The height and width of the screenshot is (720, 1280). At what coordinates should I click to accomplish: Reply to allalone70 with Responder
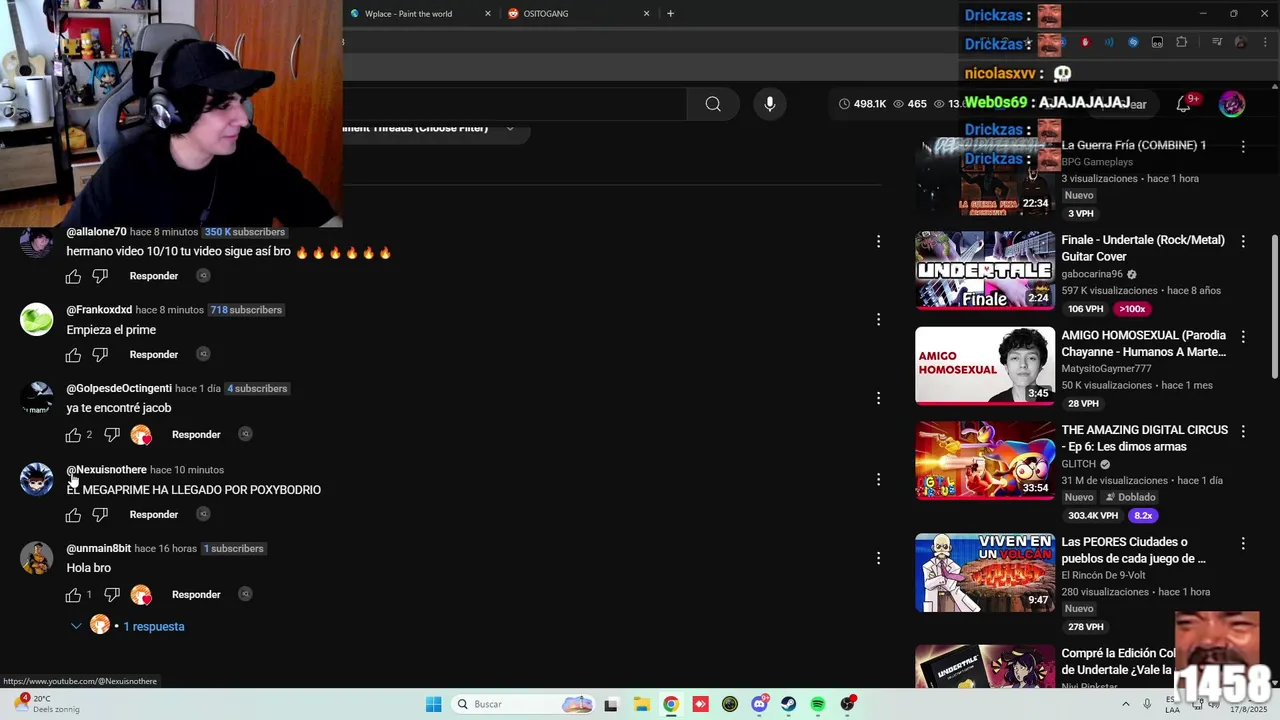tap(154, 276)
